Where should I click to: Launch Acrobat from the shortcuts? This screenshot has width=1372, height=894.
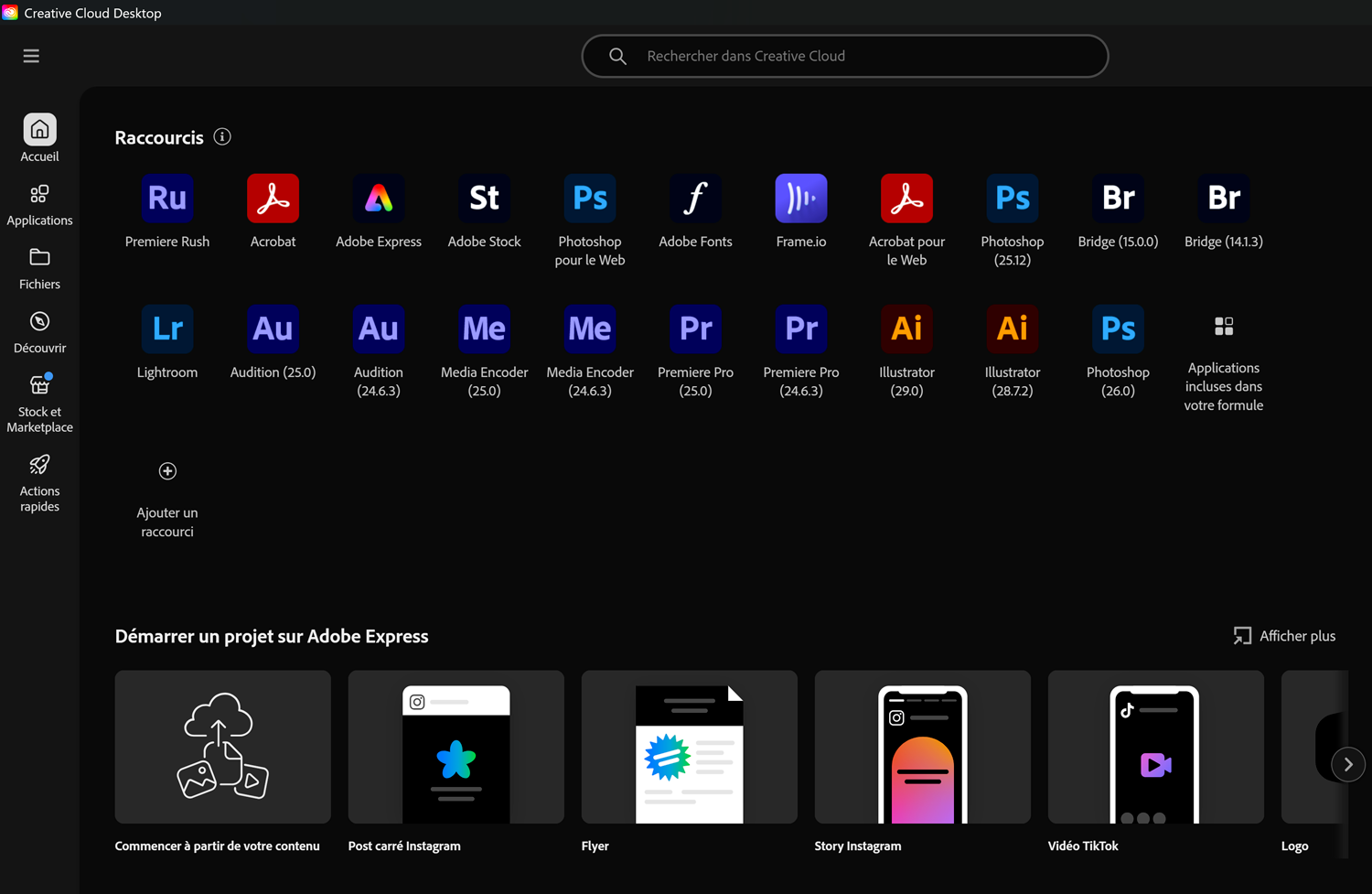click(x=273, y=199)
